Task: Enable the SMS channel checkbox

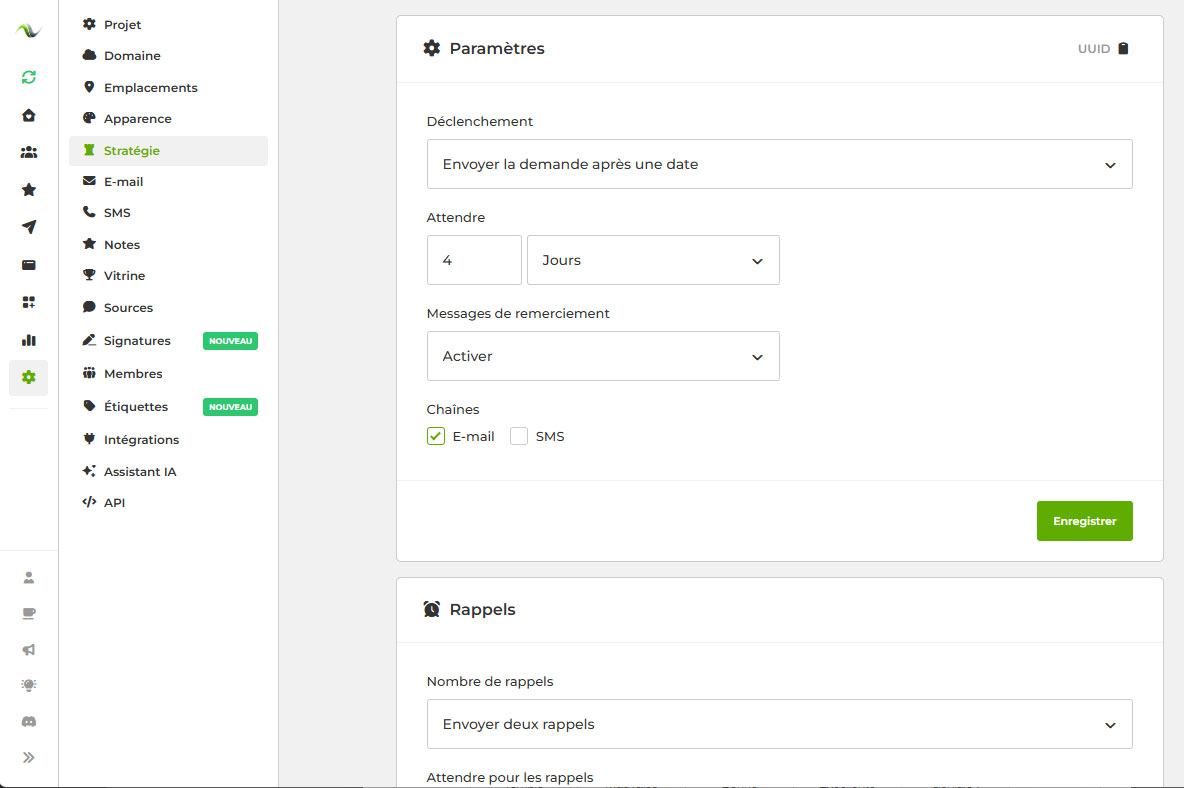Action: (519, 436)
